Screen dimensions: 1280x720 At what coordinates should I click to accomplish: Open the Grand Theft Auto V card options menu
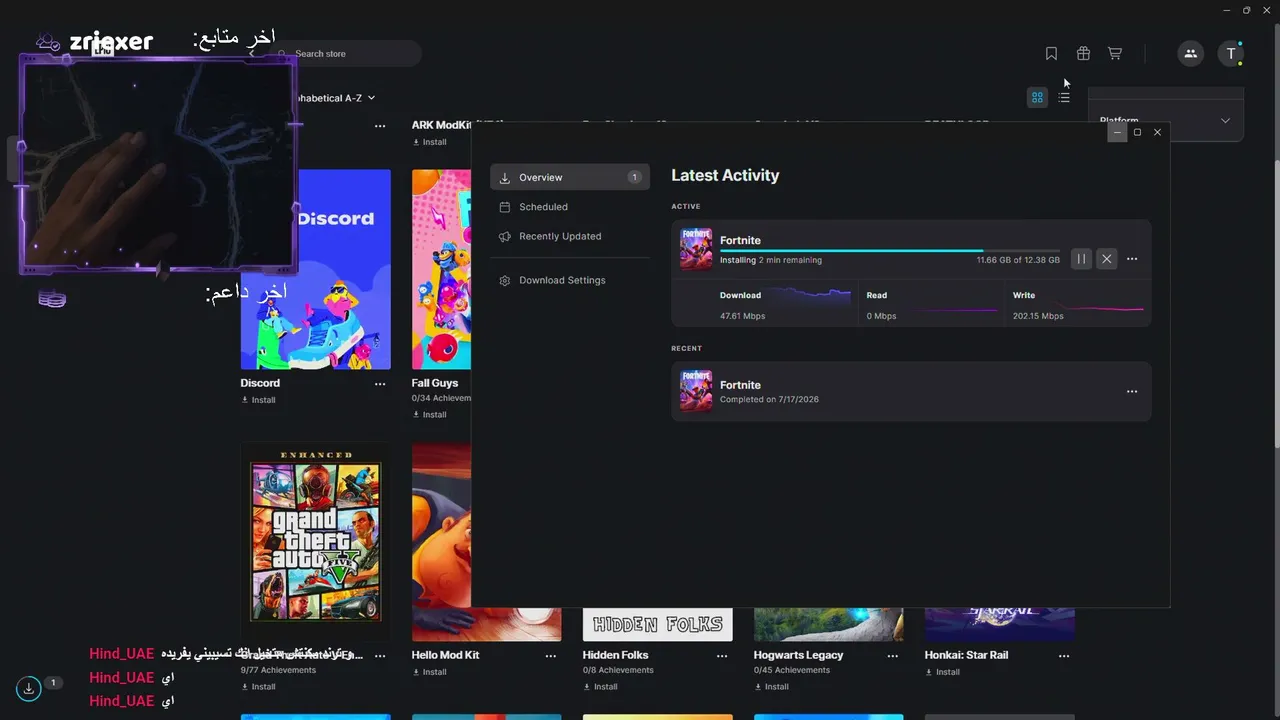click(x=380, y=656)
